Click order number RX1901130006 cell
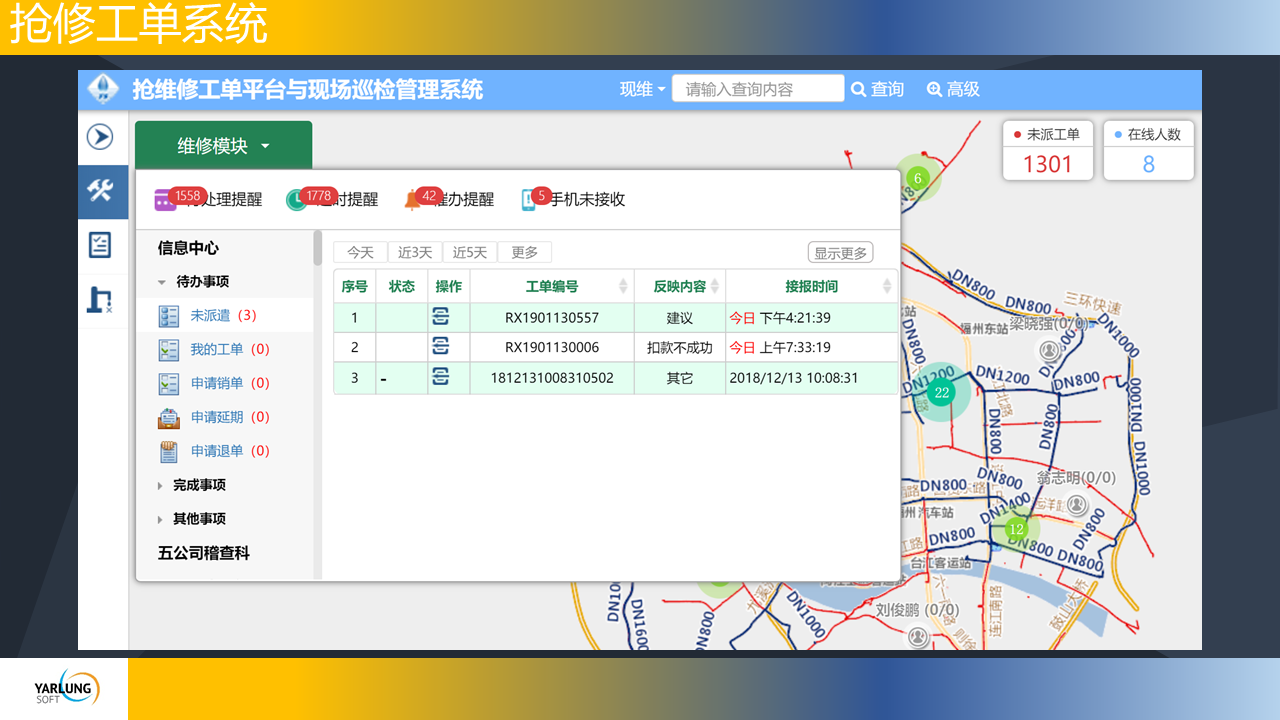1280x720 pixels. point(552,347)
